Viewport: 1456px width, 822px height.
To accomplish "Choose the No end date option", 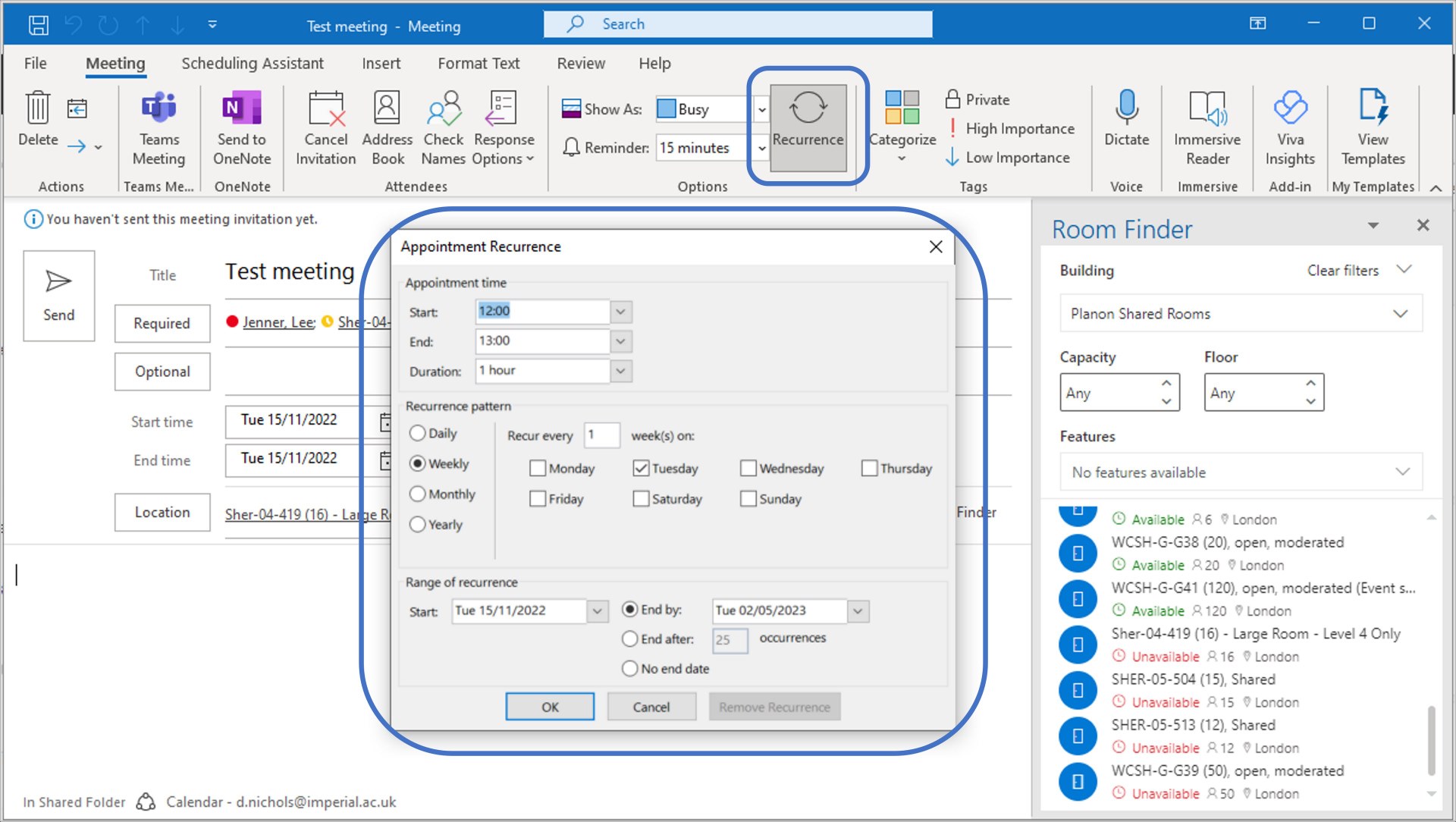I will [629, 669].
